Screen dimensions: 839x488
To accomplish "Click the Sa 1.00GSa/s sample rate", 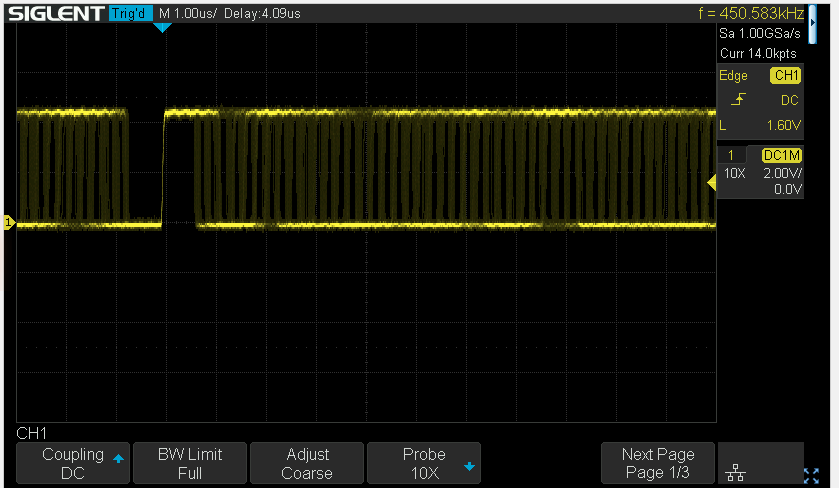I will (760, 33).
